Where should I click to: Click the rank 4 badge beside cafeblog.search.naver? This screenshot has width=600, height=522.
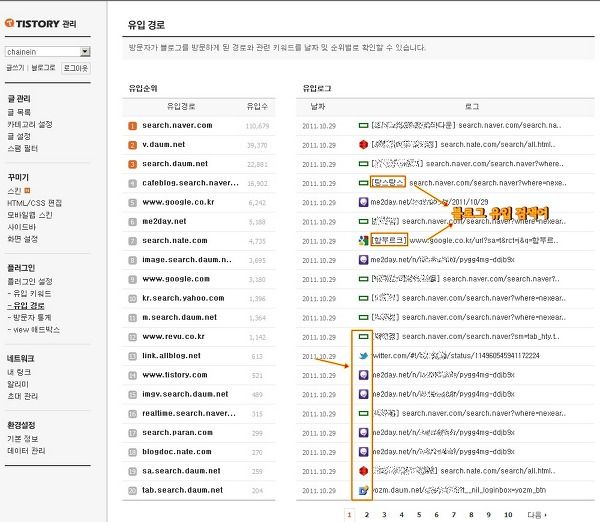click(x=132, y=183)
